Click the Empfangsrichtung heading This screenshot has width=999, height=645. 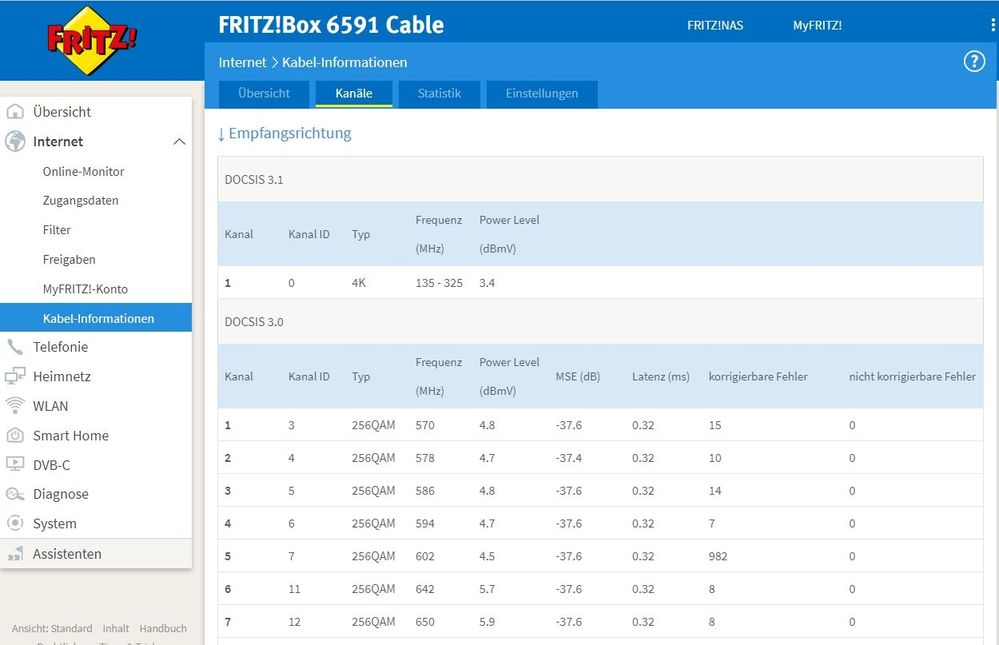(290, 133)
